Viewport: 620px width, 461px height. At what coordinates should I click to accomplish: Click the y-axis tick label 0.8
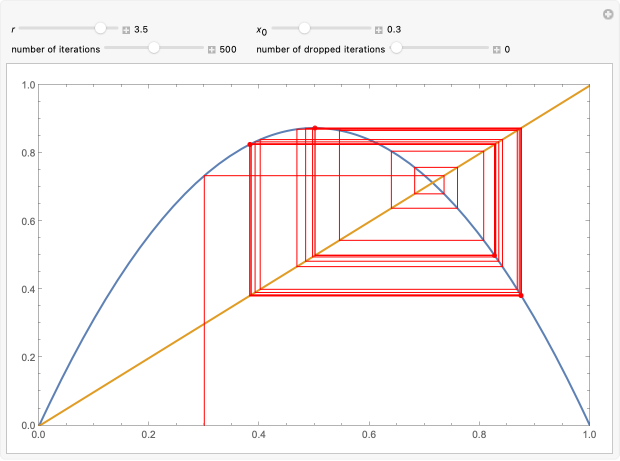[x=26, y=153]
